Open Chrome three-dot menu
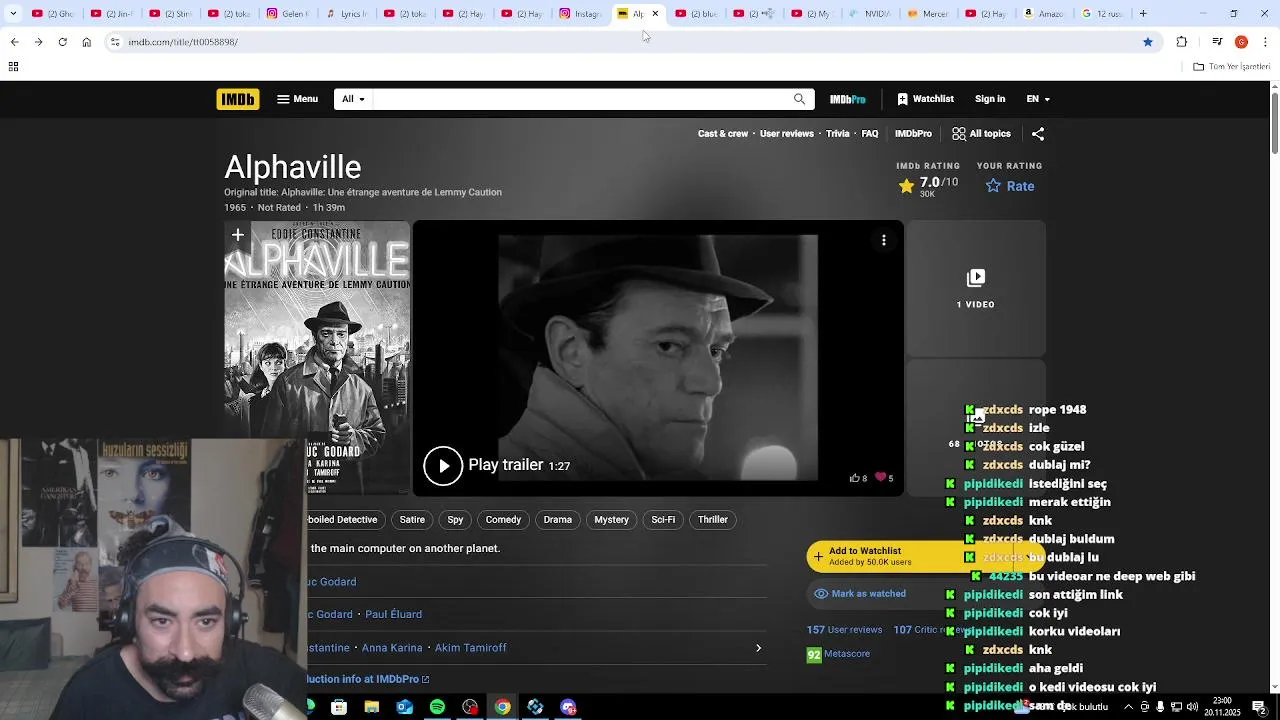1280x720 pixels. click(1266, 42)
